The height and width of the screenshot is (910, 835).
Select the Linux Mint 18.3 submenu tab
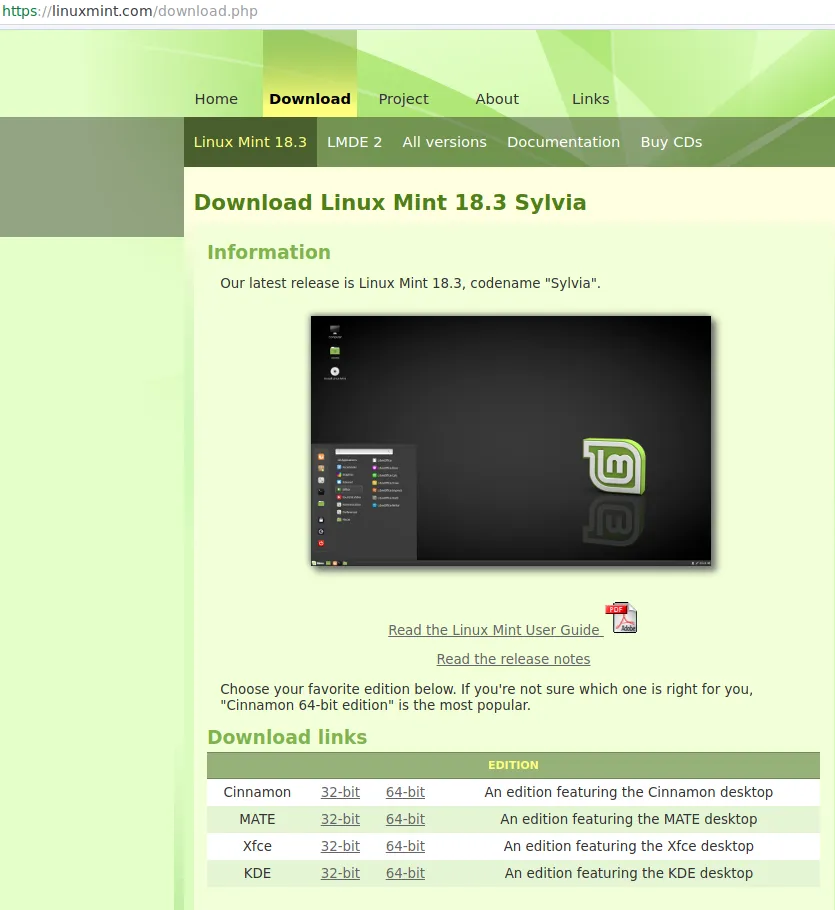(x=250, y=142)
